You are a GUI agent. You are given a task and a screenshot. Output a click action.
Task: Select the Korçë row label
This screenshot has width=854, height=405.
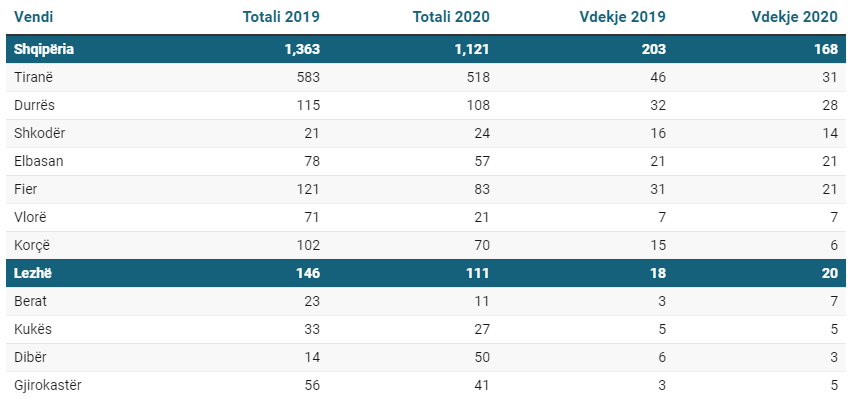tap(32, 245)
